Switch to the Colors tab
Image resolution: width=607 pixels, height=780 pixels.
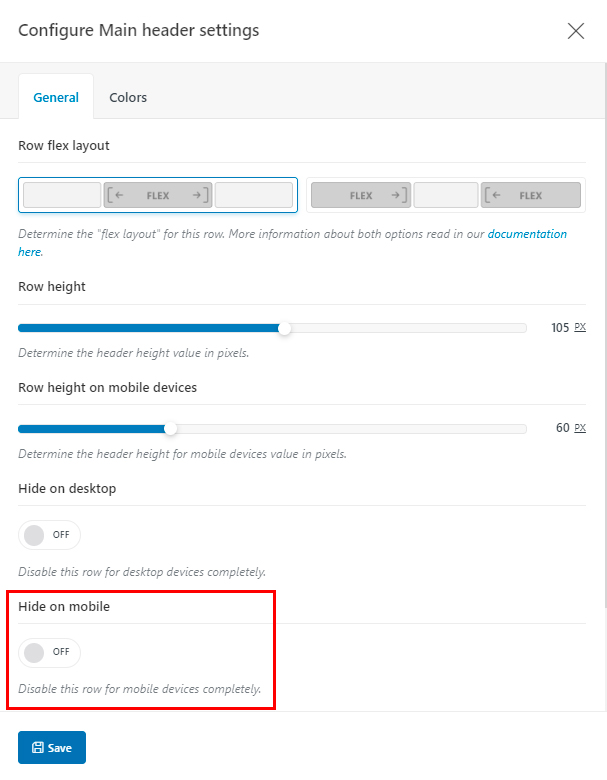128,97
